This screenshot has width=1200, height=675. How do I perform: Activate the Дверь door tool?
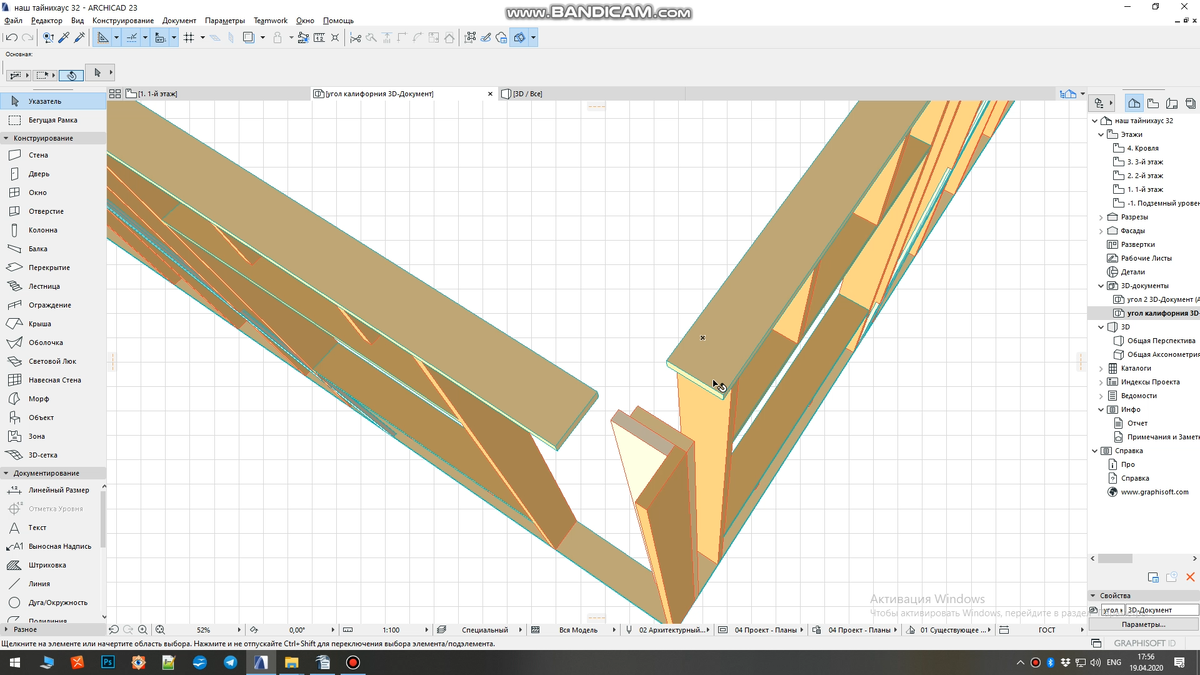[x=53, y=174]
